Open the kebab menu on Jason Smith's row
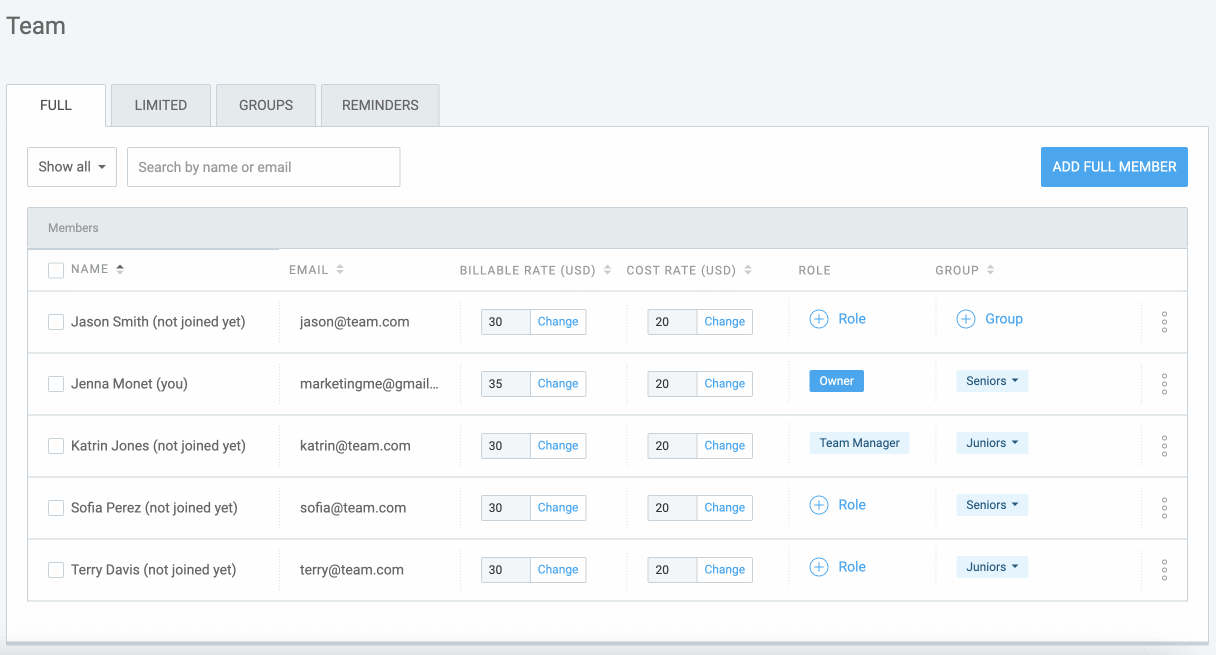1216x655 pixels. (1164, 321)
